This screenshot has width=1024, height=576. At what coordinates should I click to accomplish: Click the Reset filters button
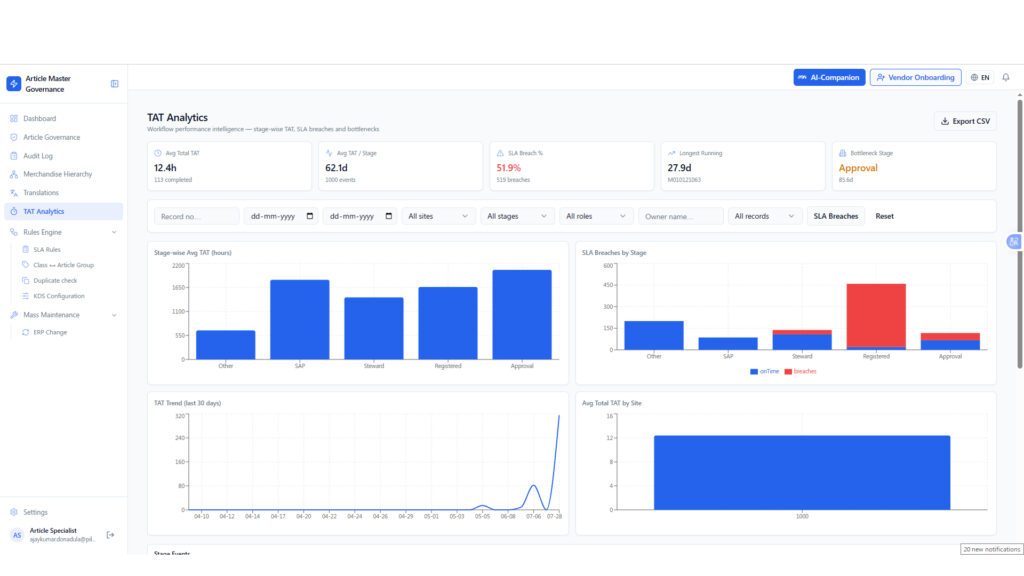pyautogui.click(x=884, y=216)
